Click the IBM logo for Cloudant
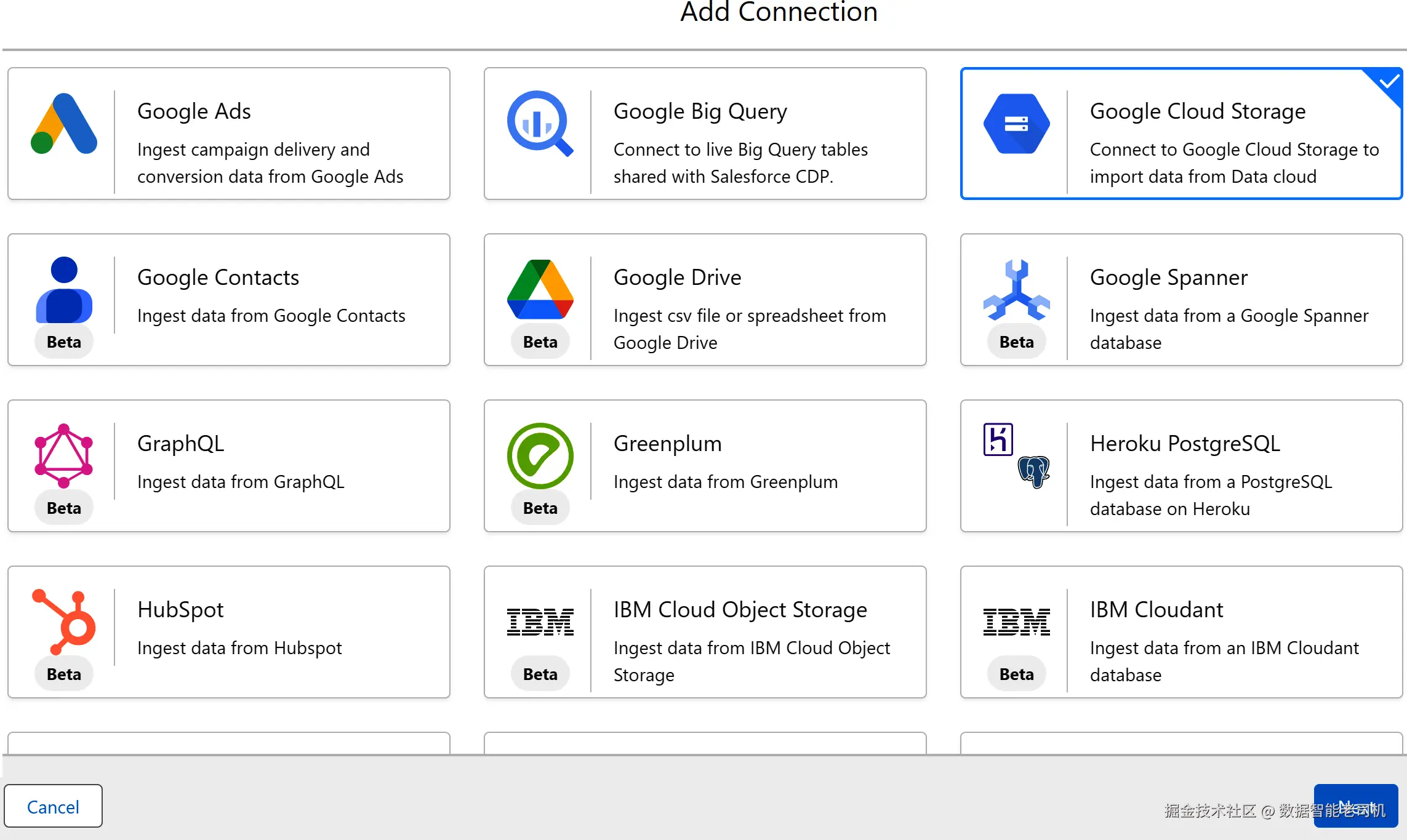 click(x=1017, y=622)
